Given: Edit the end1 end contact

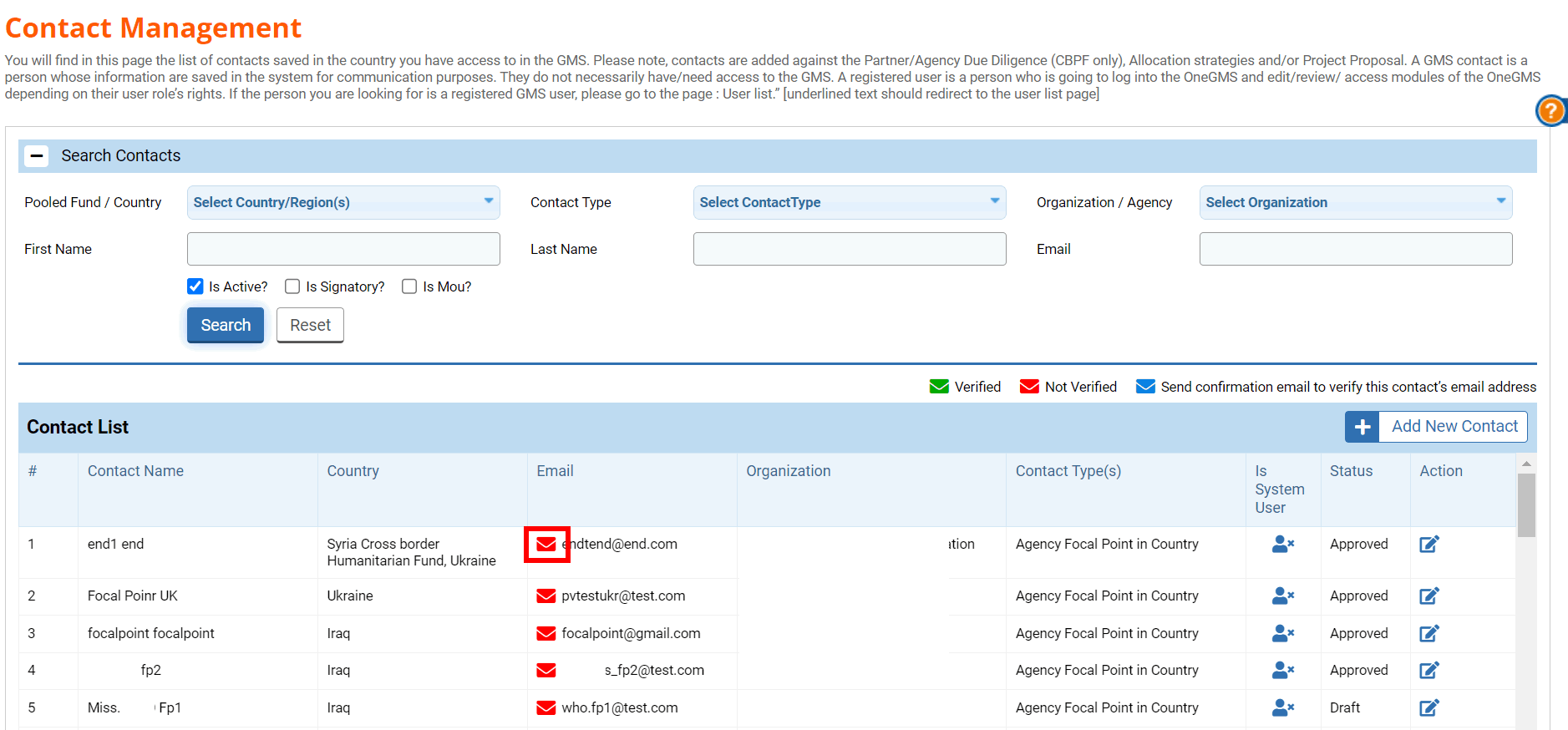Looking at the screenshot, I should 1429,544.
